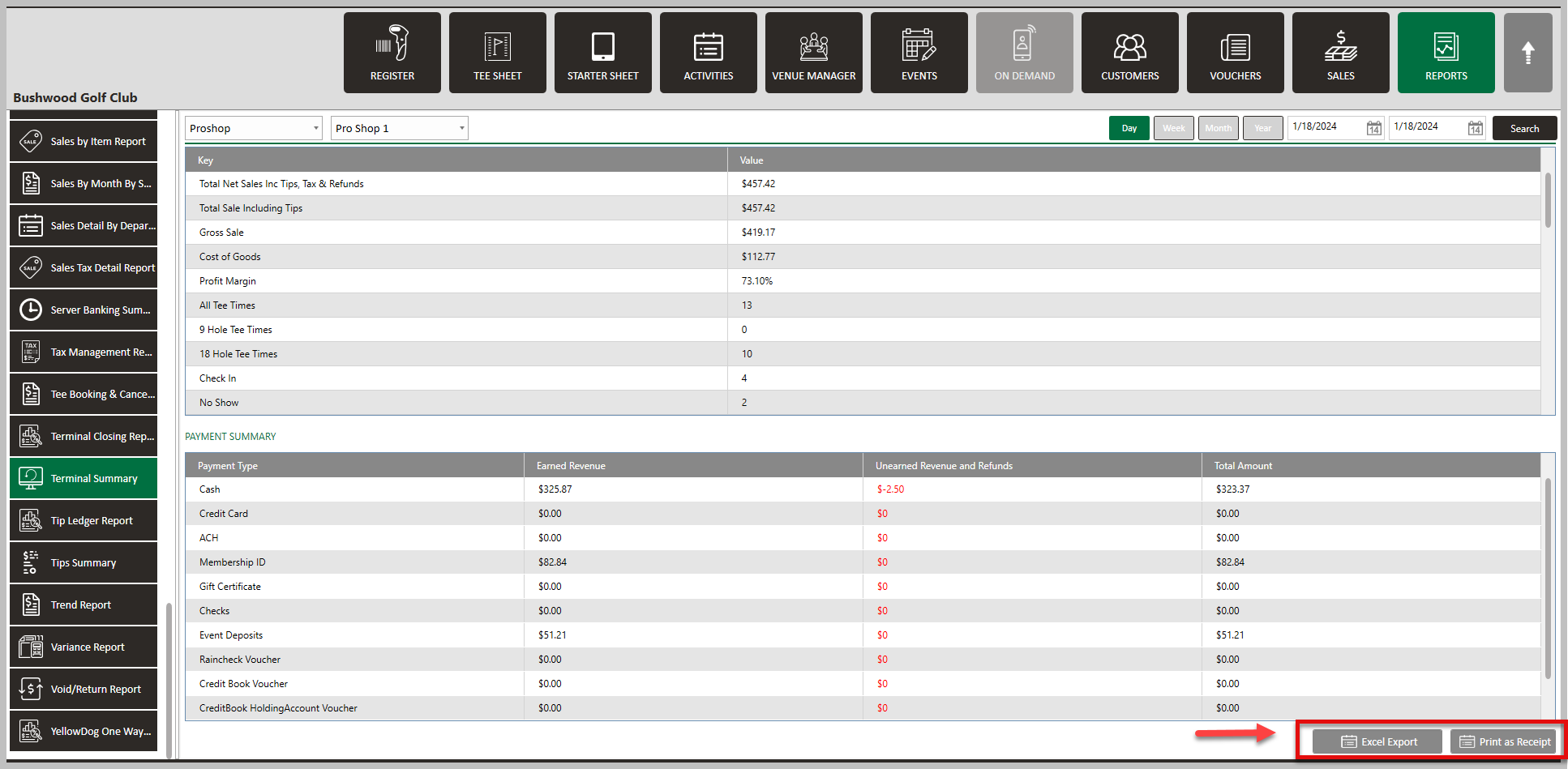Open Sales by Item Report

[x=84, y=141]
